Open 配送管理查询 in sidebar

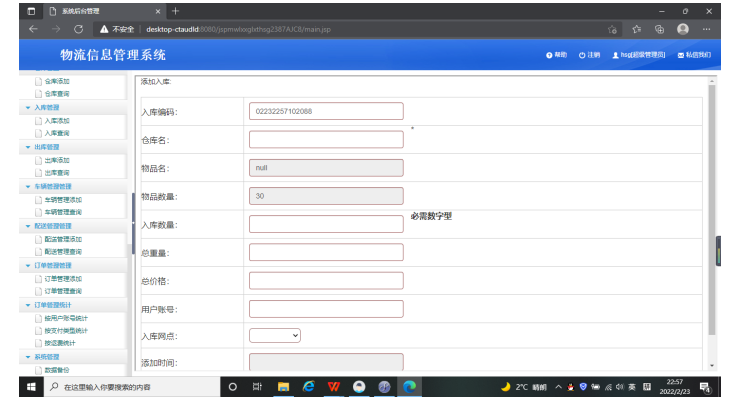[63, 251]
